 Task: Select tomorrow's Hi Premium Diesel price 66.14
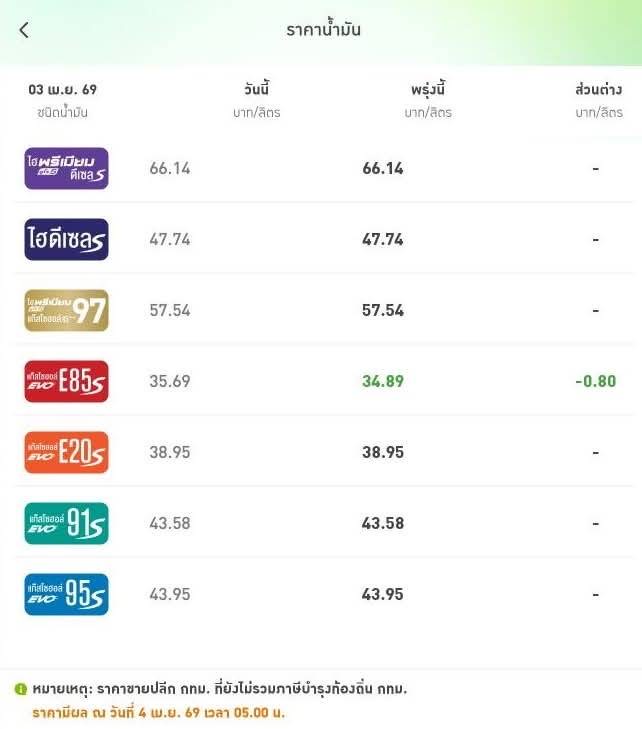click(383, 168)
